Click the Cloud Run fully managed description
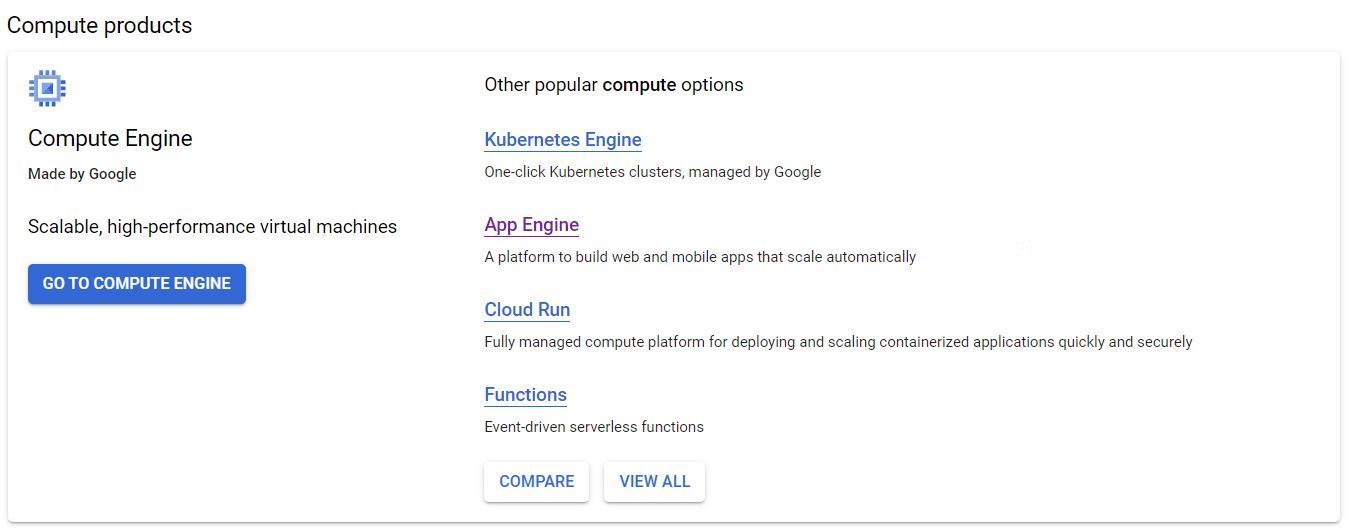The width and height of the screenshot is (1349, 532). pos(838,342)
